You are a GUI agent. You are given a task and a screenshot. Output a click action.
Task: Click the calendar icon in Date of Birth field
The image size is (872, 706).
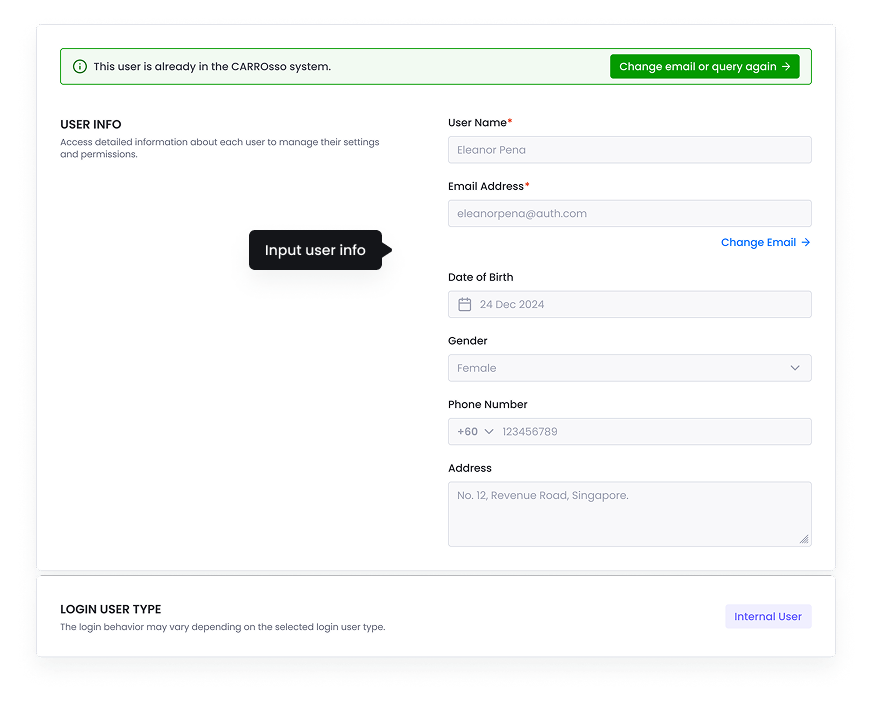(x=466, y=304)
